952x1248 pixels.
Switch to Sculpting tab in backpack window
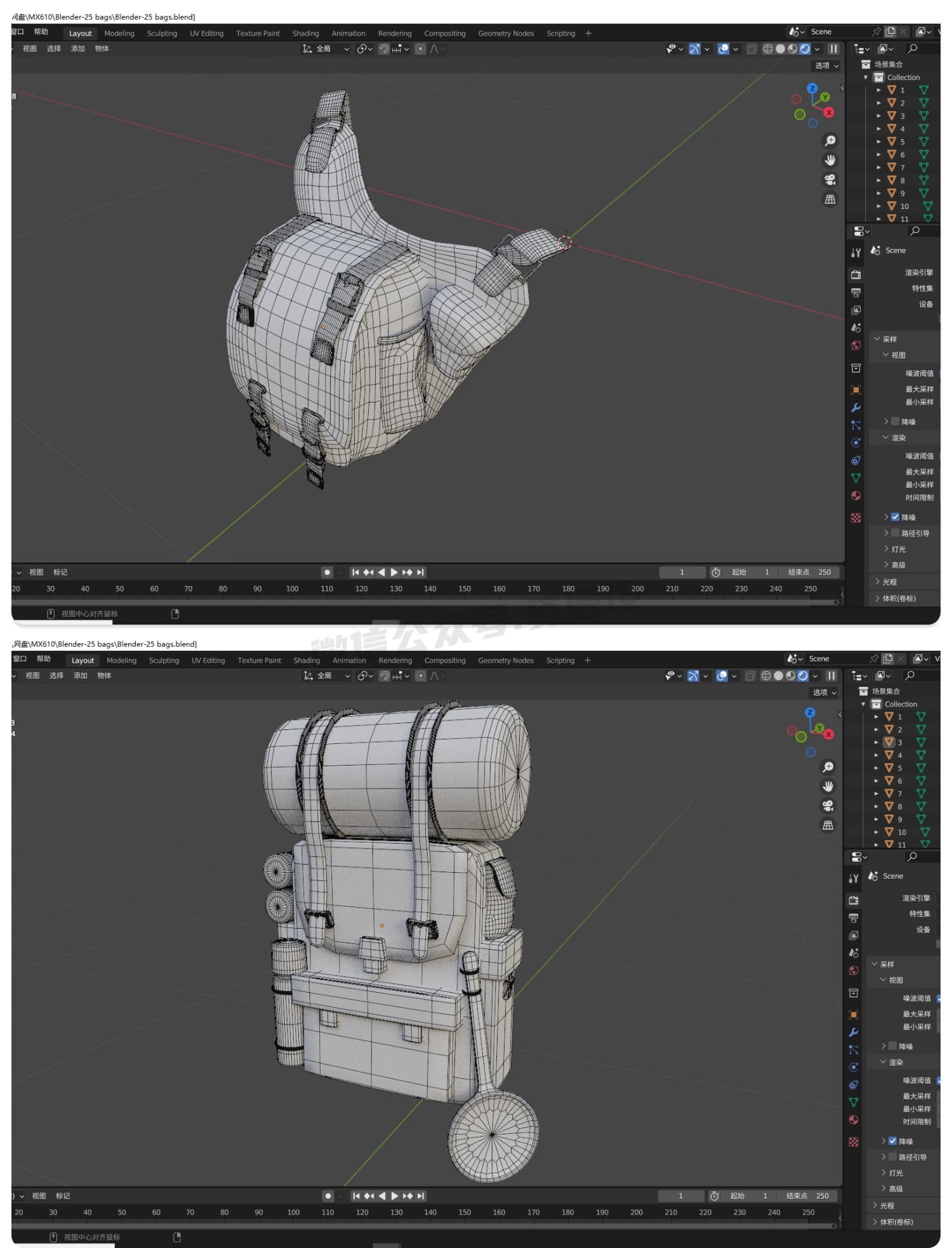164,660
